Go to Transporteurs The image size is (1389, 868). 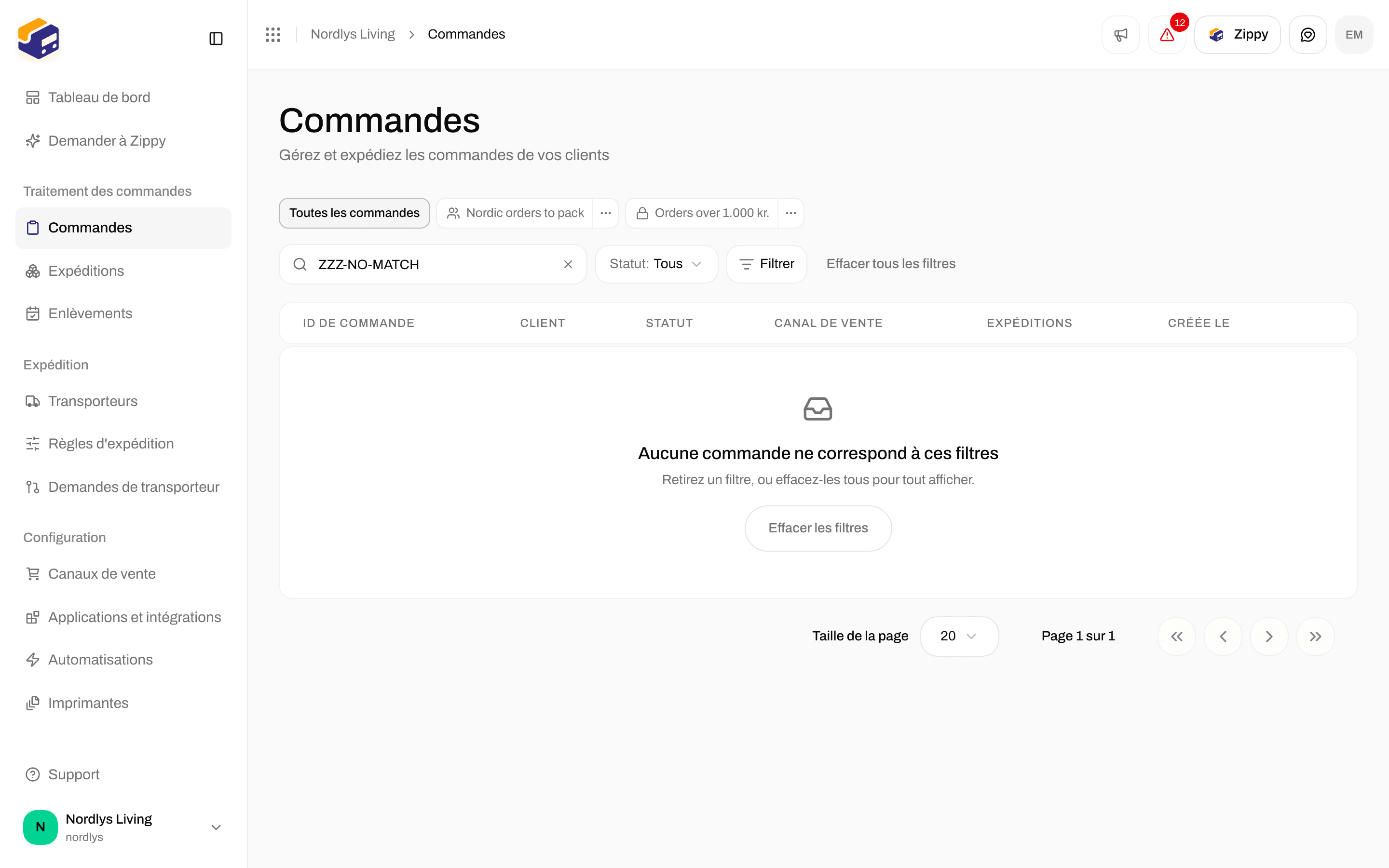coord(123,401)
